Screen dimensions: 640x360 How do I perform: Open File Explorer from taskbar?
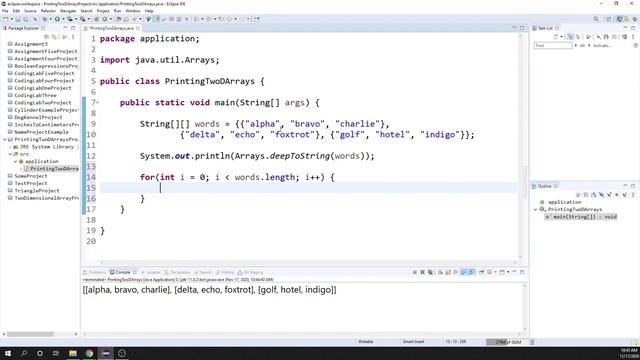[x=73, y=353]
